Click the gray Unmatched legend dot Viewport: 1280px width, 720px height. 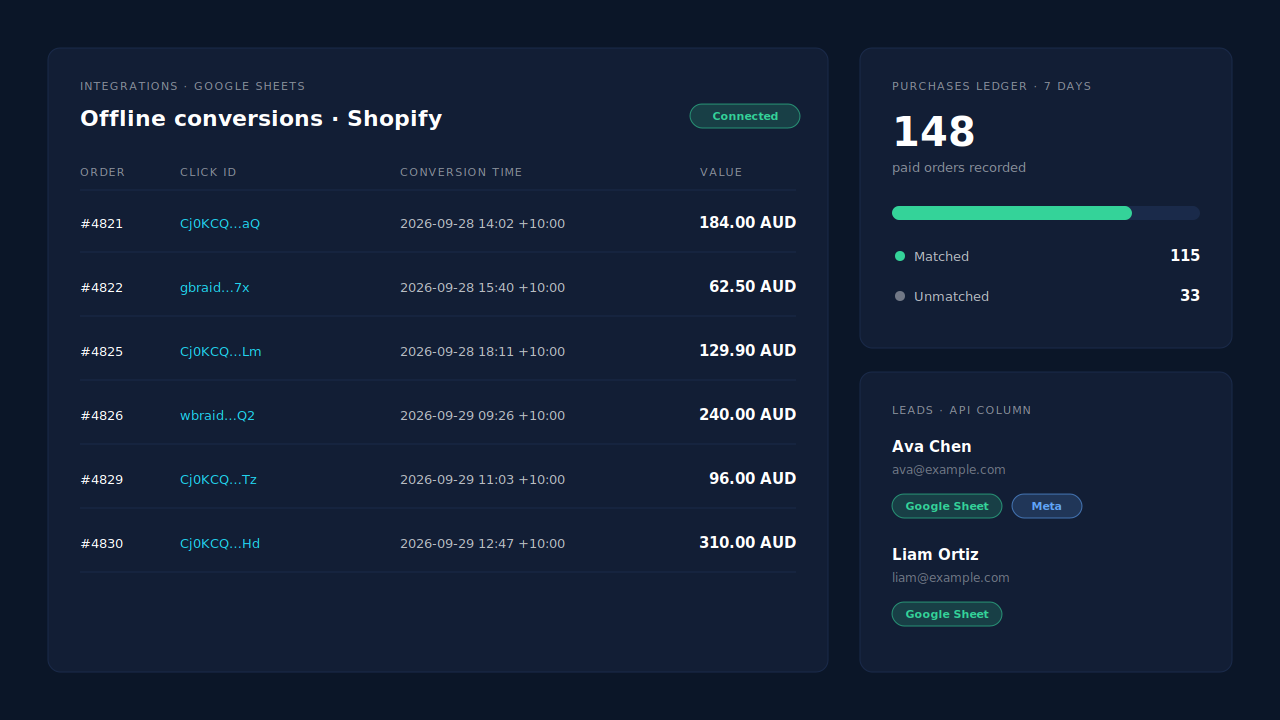(x=900, y=296)
